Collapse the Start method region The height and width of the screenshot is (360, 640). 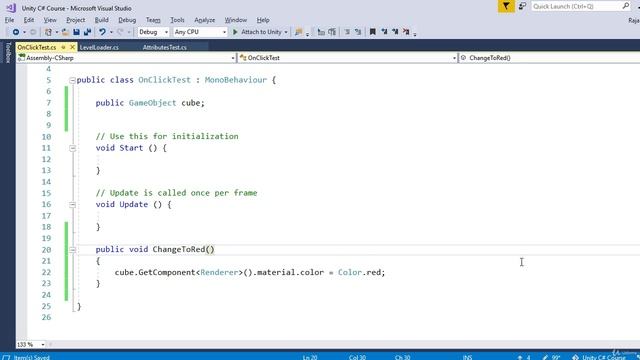[72, 148]
